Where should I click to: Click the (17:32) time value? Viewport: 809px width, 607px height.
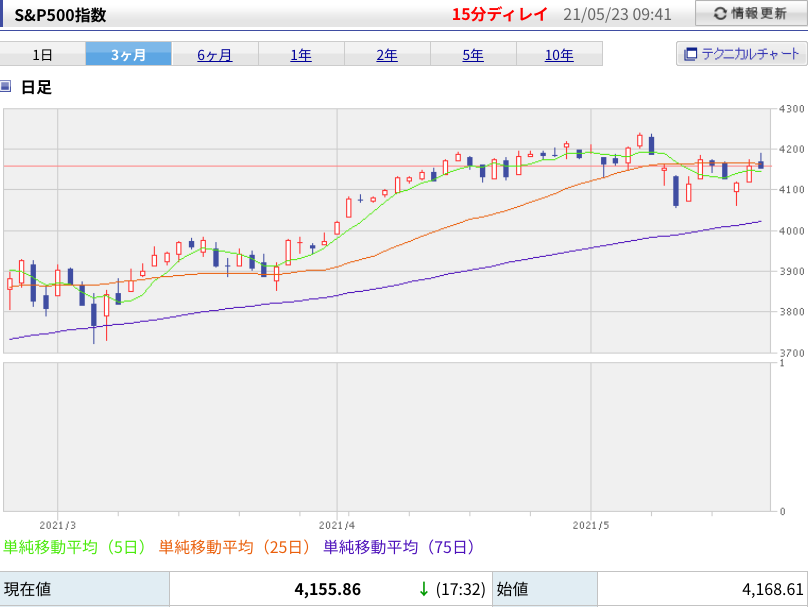pyautogui.click(x=460, y=589)
